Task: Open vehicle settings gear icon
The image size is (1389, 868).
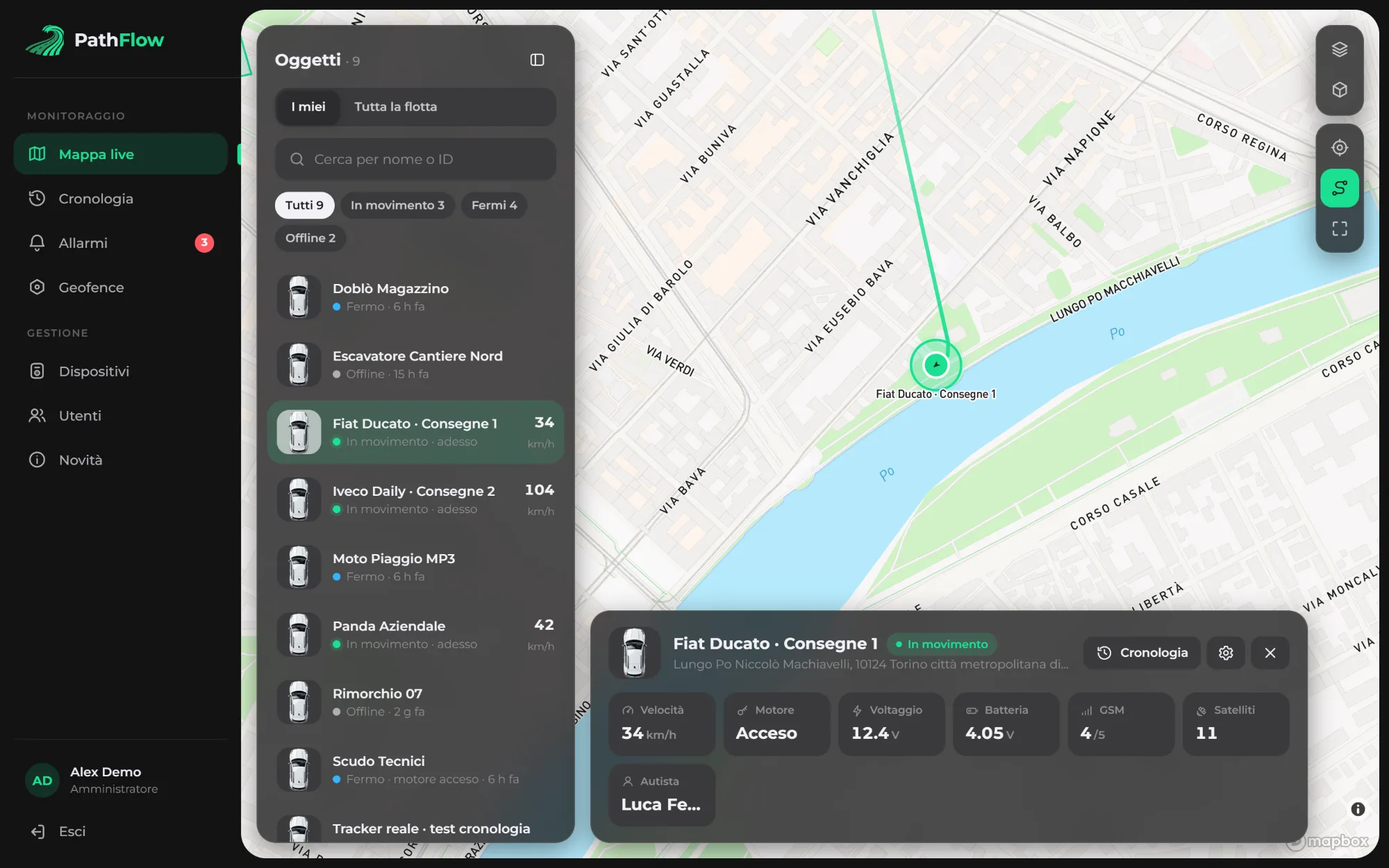Action: (1226, 653)
